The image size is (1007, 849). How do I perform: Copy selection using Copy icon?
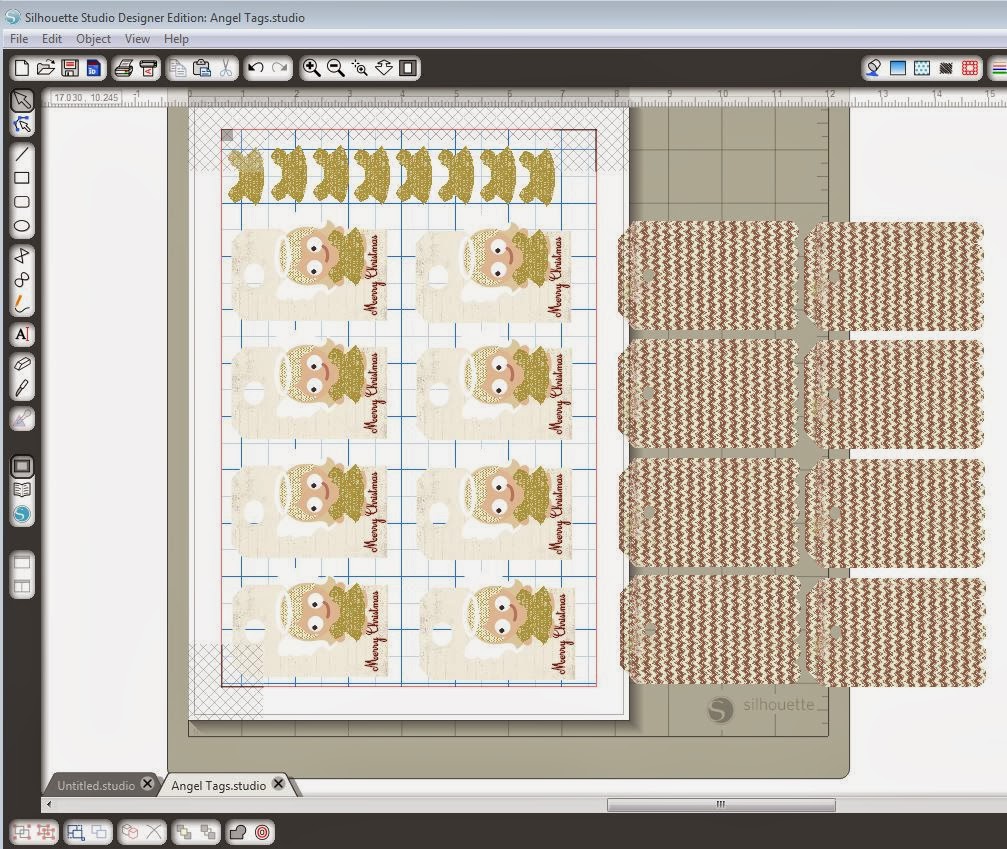[x=178, y=68]
